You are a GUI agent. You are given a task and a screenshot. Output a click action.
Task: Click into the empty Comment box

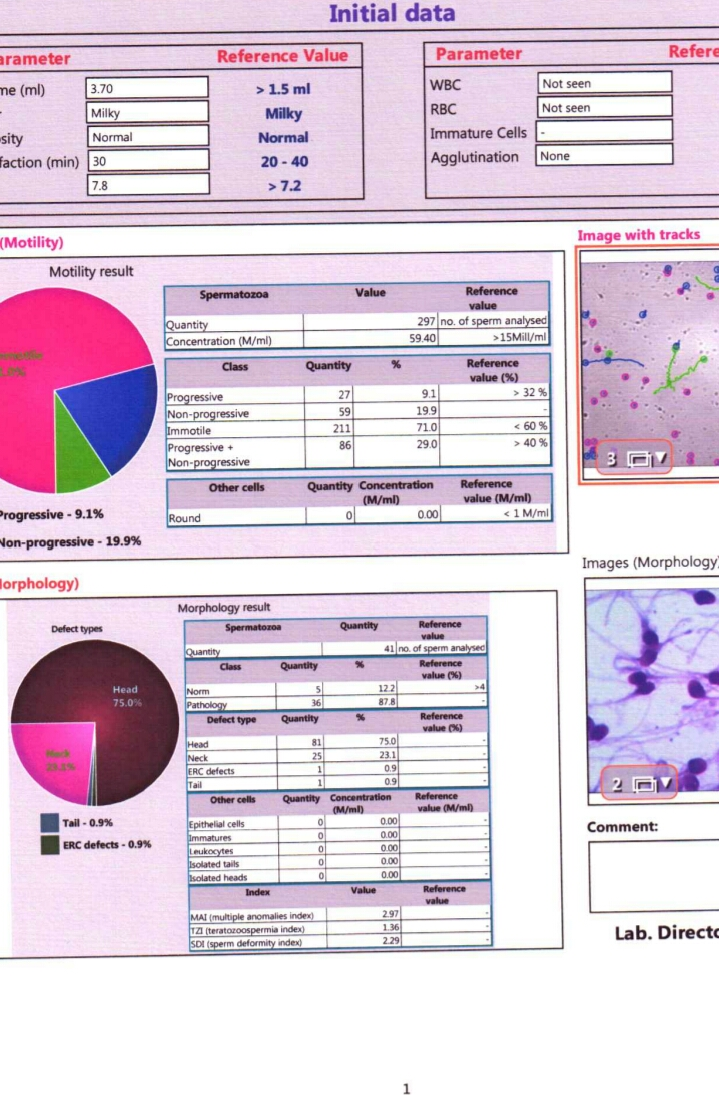pos(654,876)
